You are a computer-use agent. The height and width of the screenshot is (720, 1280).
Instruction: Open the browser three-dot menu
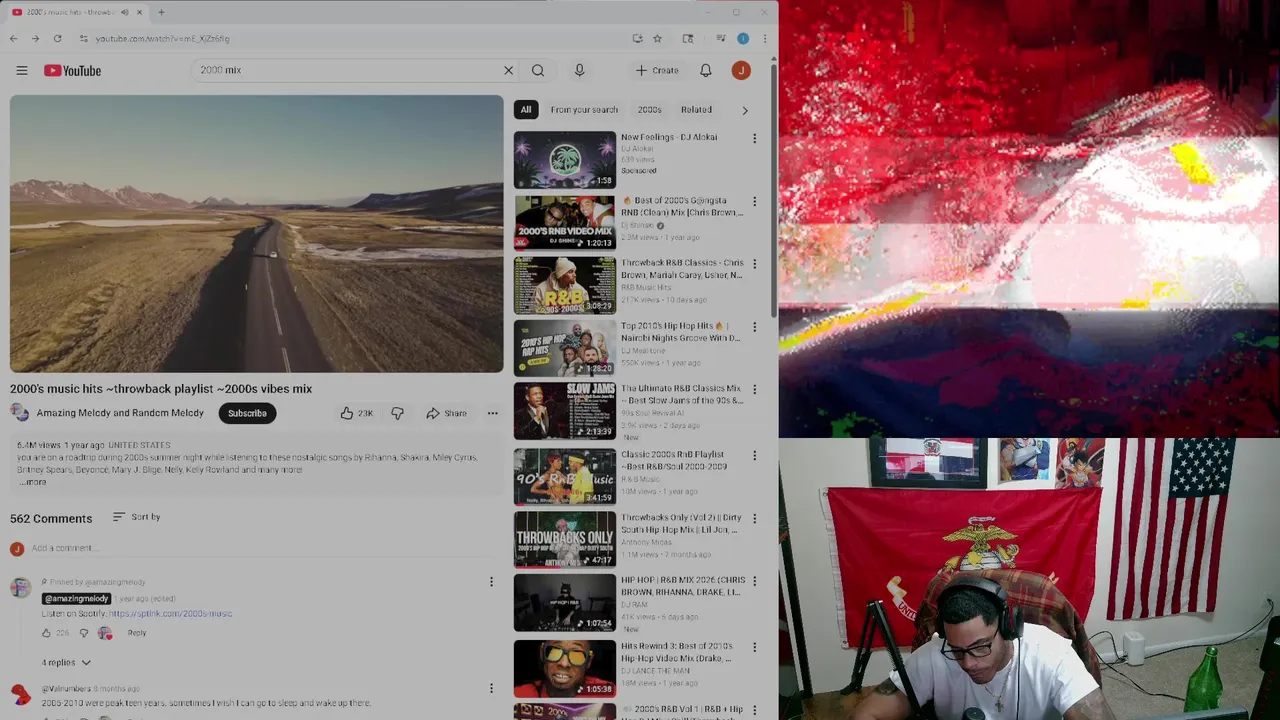pyautogui.click(x=764, y=38)
